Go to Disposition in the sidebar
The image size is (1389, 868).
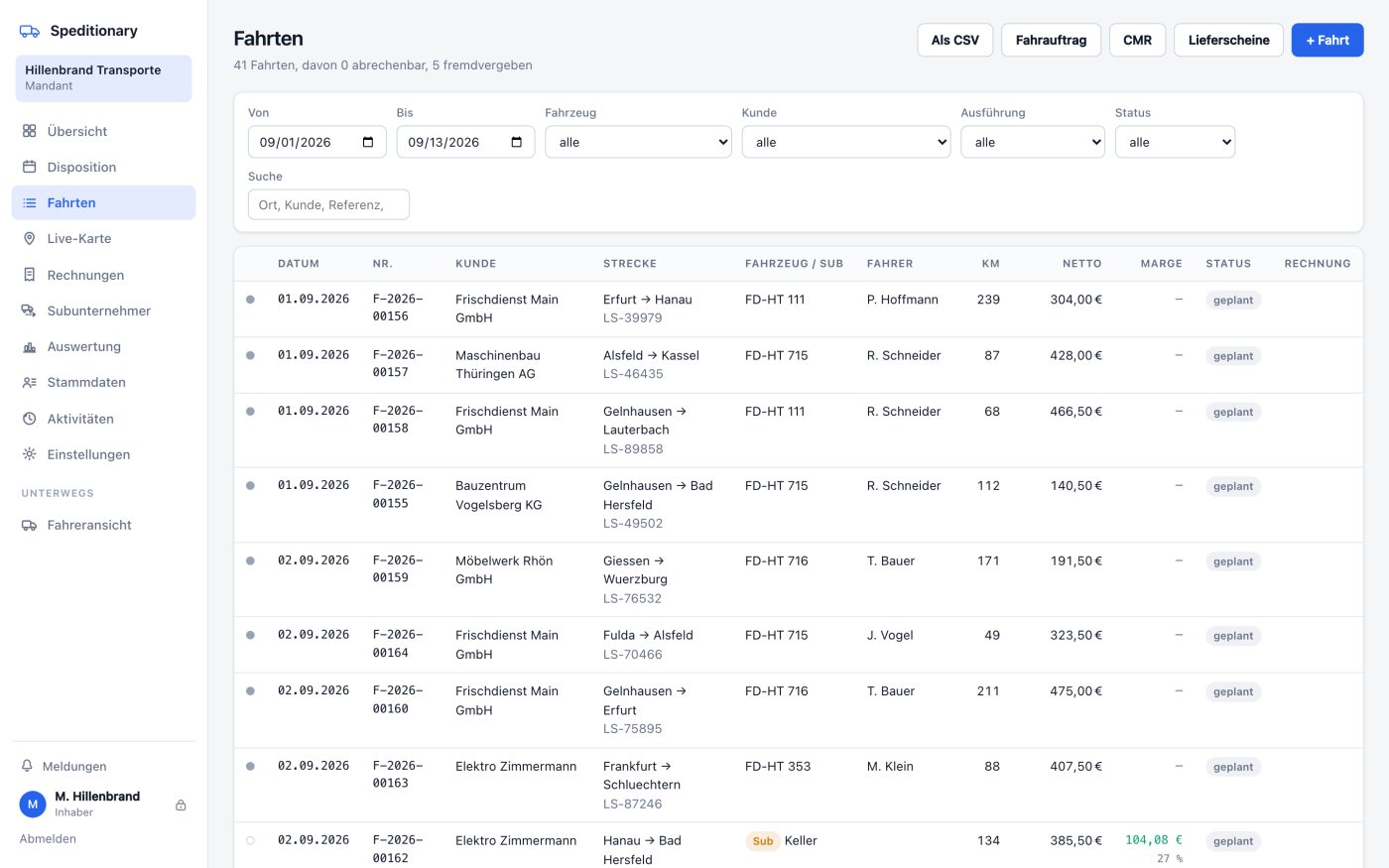coord(103,167)
